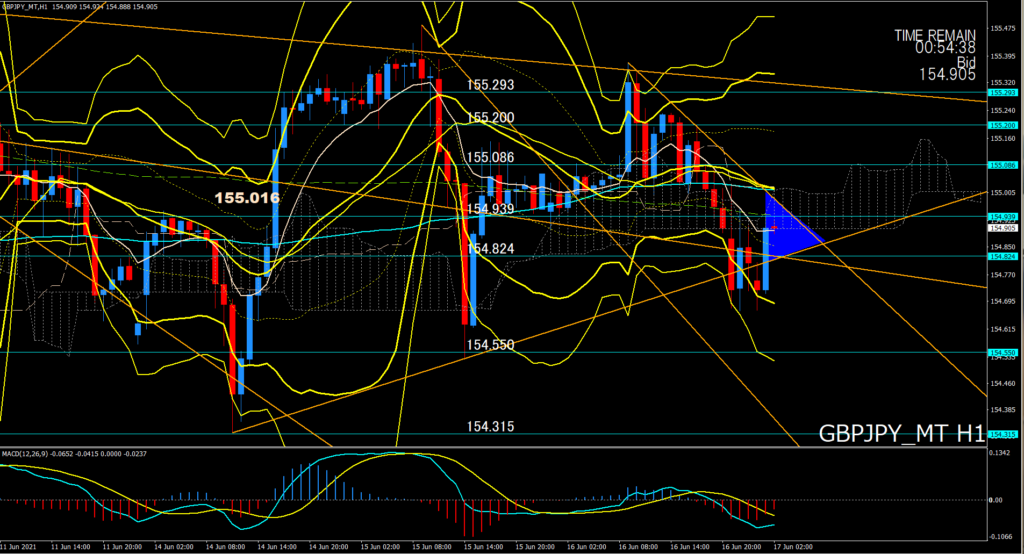Image resolution: width=1024 pixels, height=554 pixels.
Task: Click the 16 Jun 14:00 time label
Action: coord(690,547)
